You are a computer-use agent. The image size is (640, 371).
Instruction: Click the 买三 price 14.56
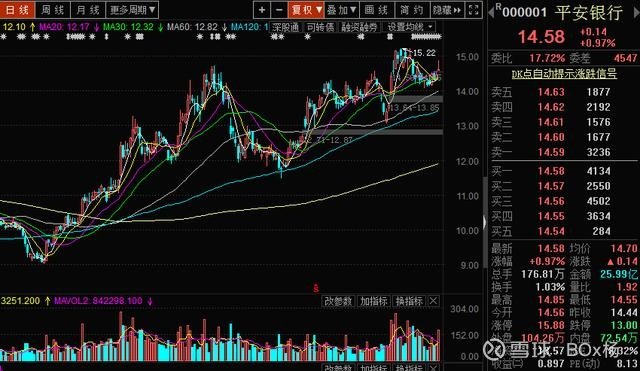coord(551,201)
